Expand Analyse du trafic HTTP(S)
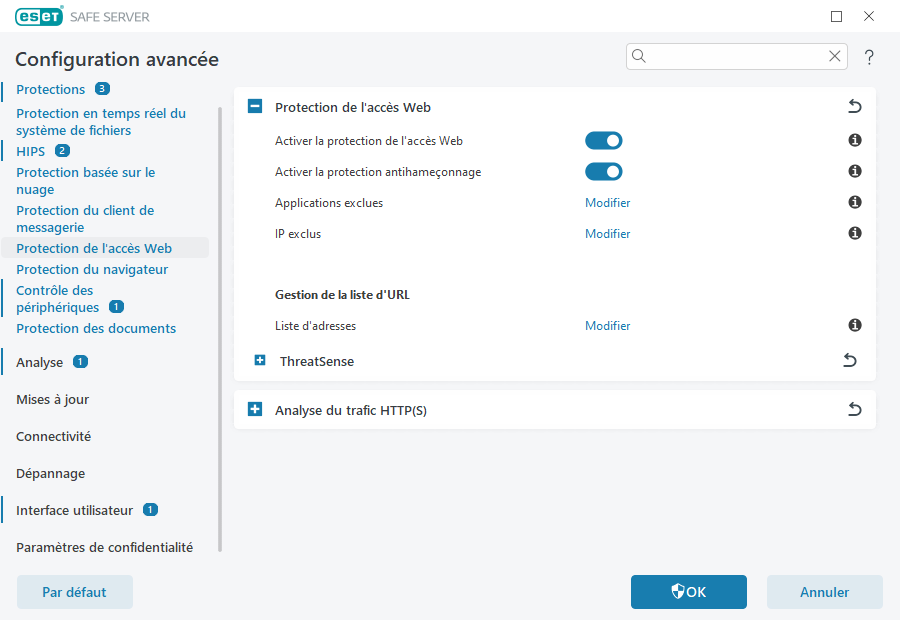The width and height of the screenshot is (900, 620). click(255, 409)
